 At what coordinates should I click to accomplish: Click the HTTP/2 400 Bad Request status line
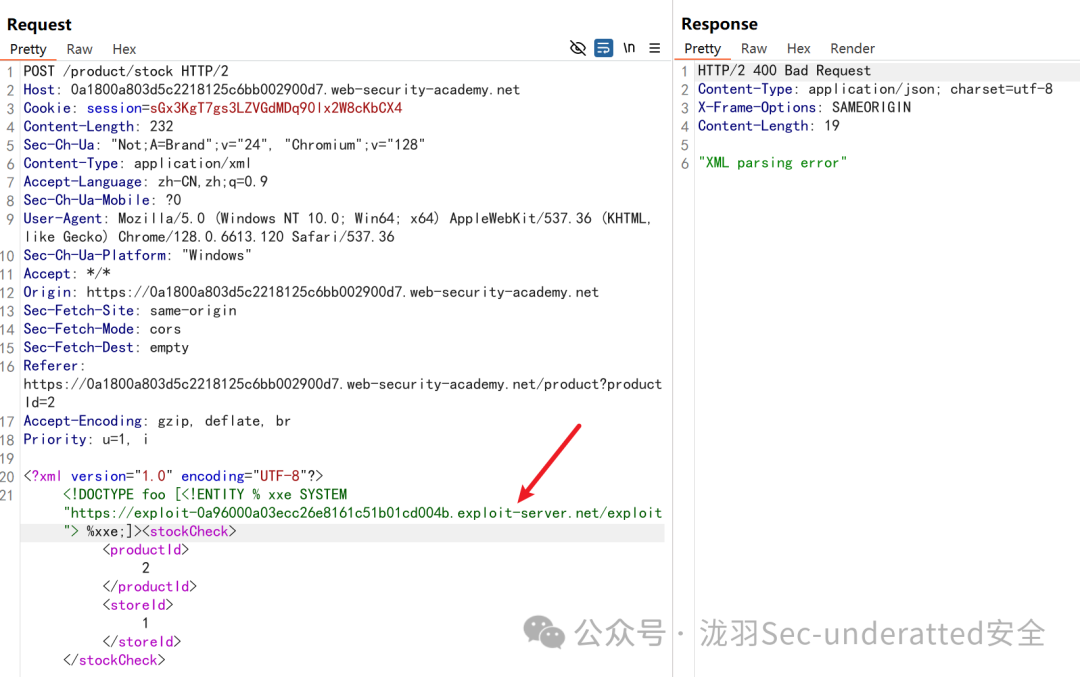[x=785, y=70]
